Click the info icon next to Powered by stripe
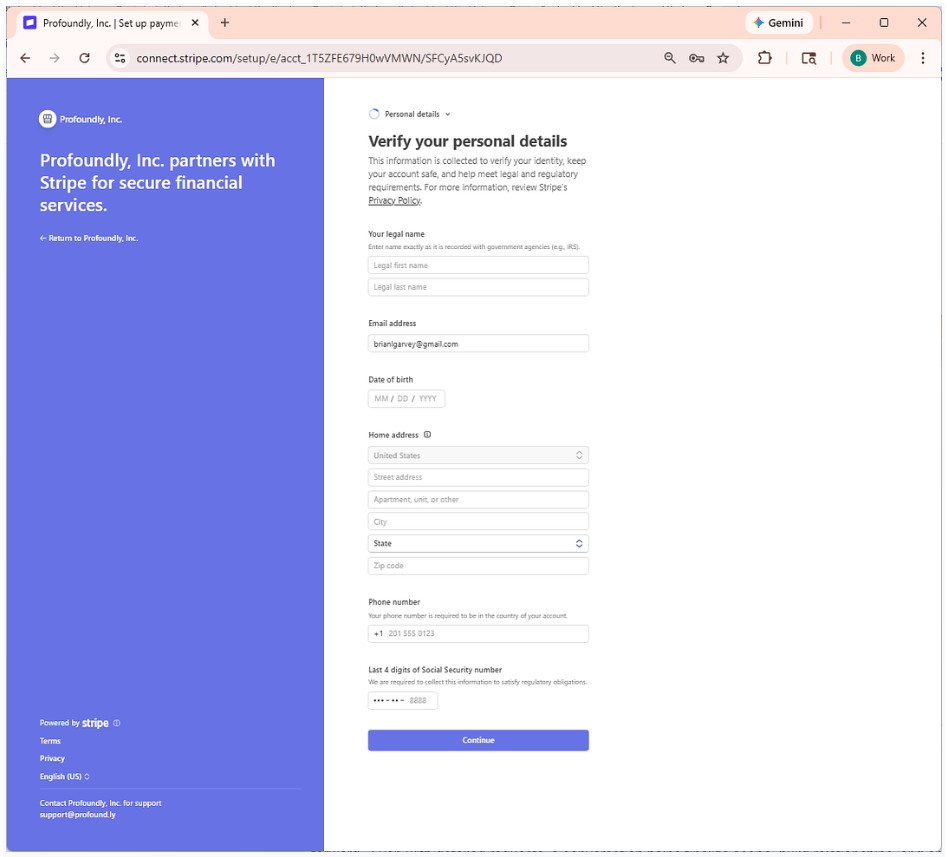This screenshot has height=857, width=947. point(116,723)
